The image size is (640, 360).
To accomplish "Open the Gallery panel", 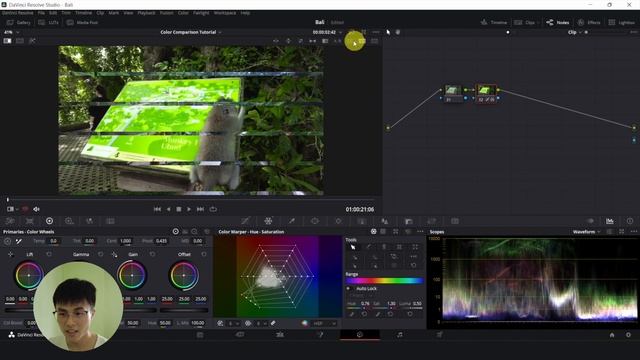I will [19, 22].
